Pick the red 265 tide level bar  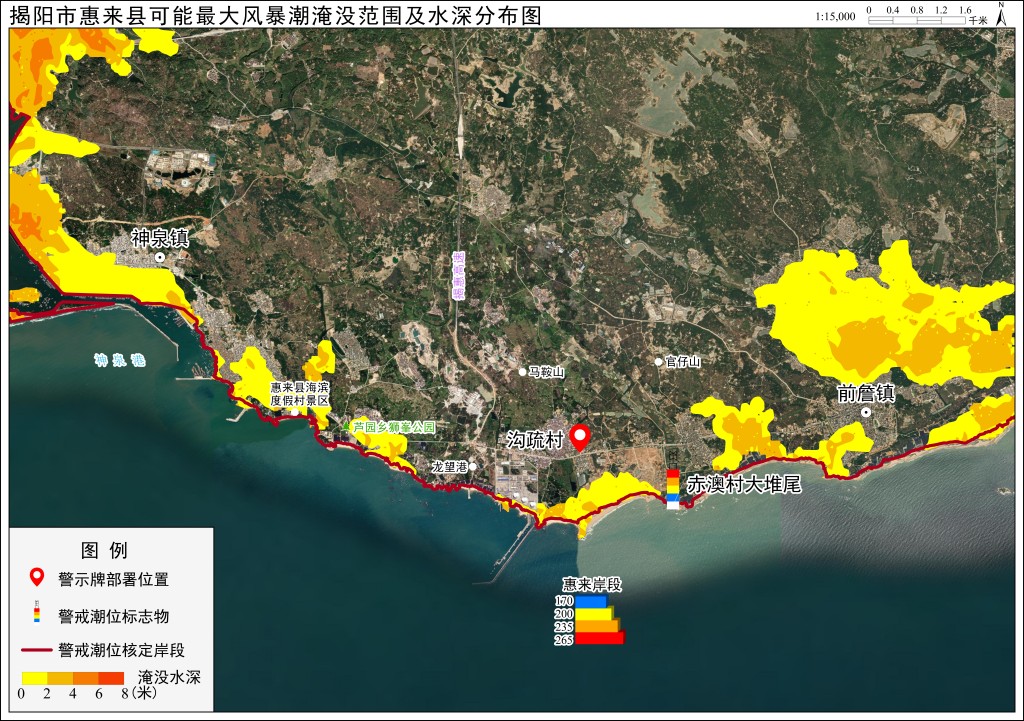(600, 638)
